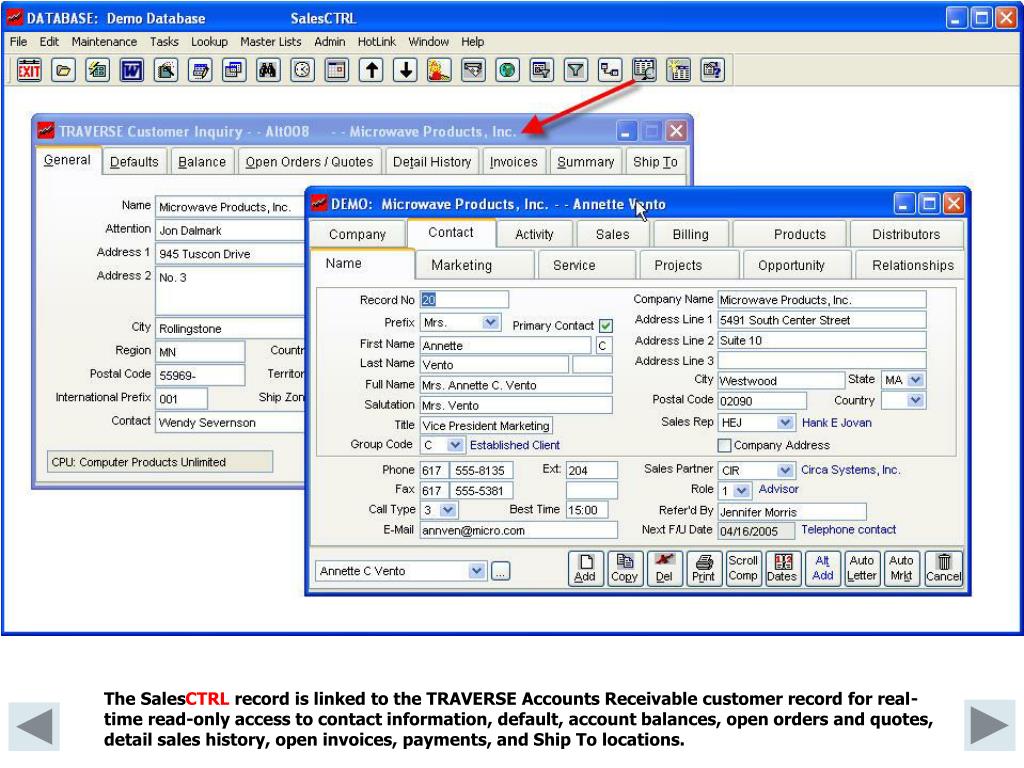Screen dimensions: 1024x768
Task: Expand the Prefix dropdown
Action: [x=490, y=322]
